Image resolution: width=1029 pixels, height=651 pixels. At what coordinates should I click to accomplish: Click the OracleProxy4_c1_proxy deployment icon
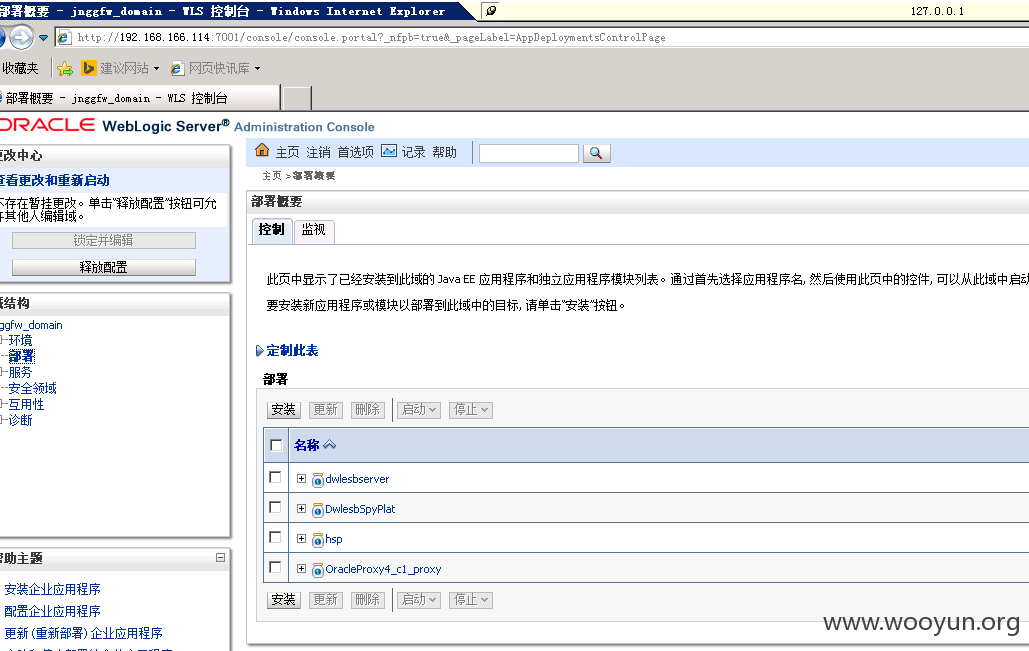click(x=318, y=570)
